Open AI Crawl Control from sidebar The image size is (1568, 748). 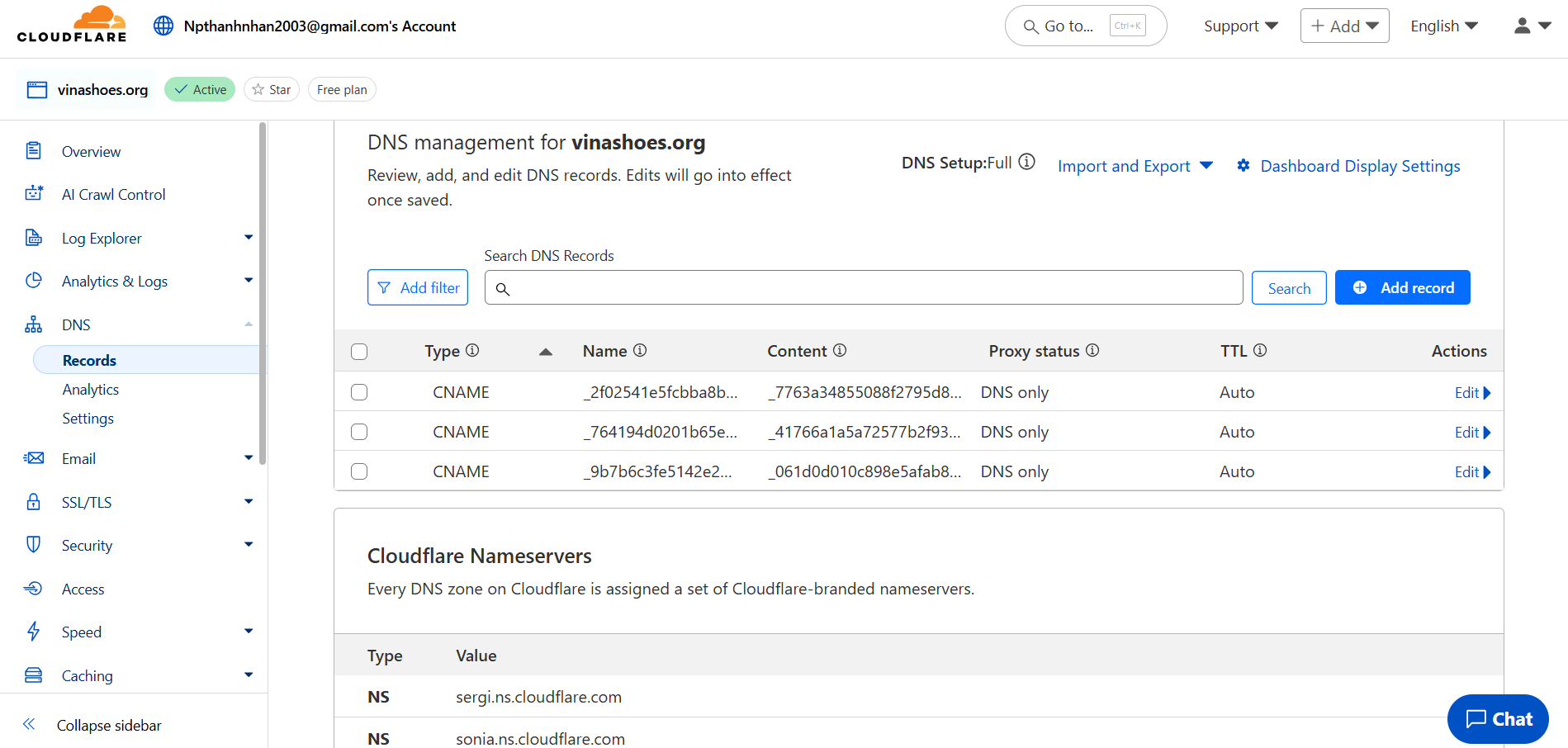coord(113,194)
